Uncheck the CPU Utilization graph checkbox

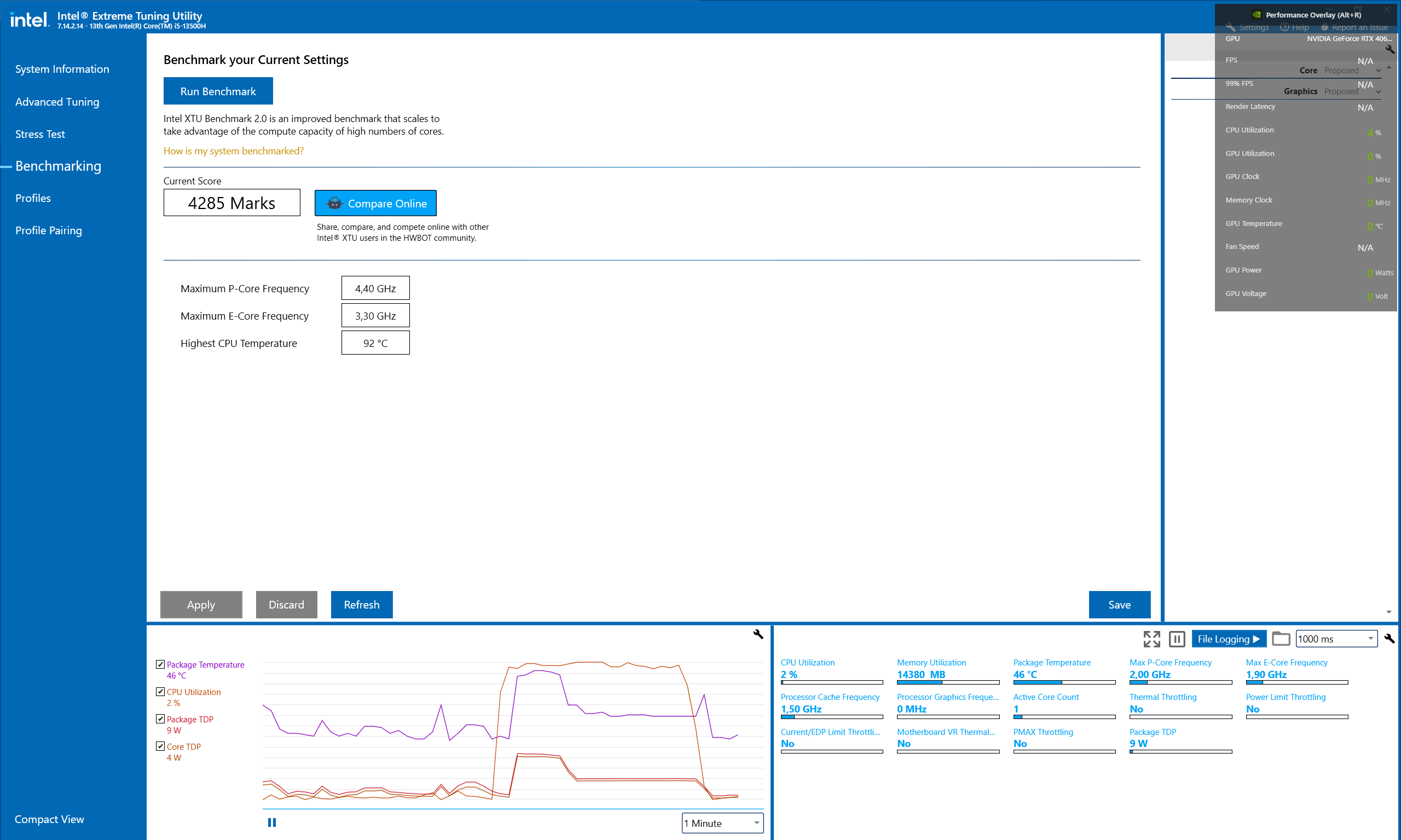pos(160,692)
